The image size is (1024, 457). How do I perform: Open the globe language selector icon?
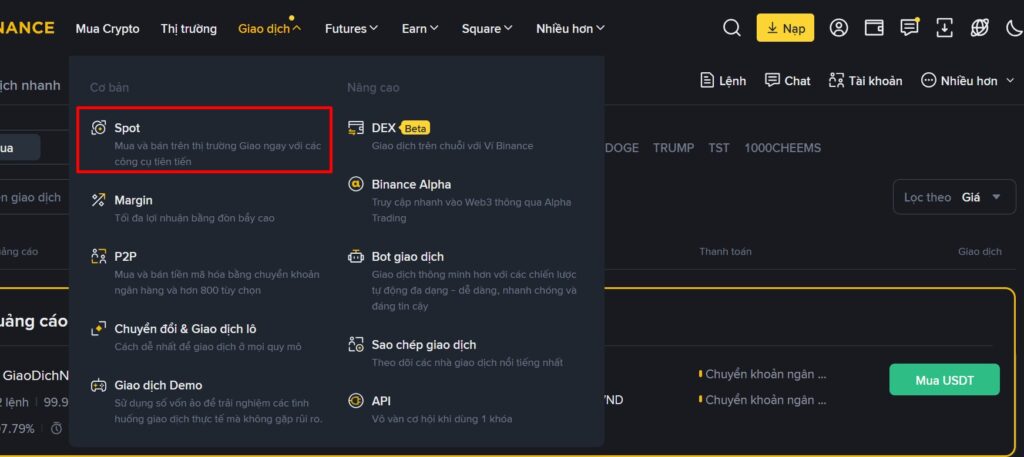click(x=979, y=28)
